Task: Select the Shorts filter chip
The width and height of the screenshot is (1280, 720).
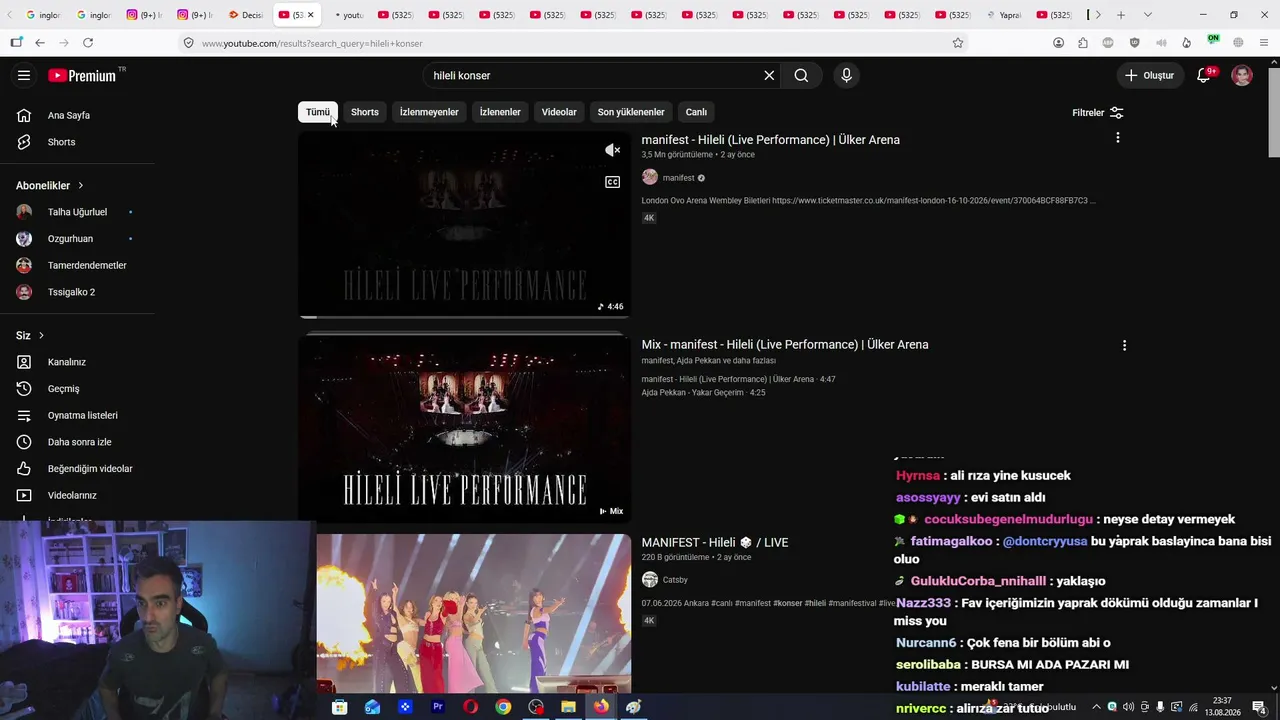Action: 365,112
